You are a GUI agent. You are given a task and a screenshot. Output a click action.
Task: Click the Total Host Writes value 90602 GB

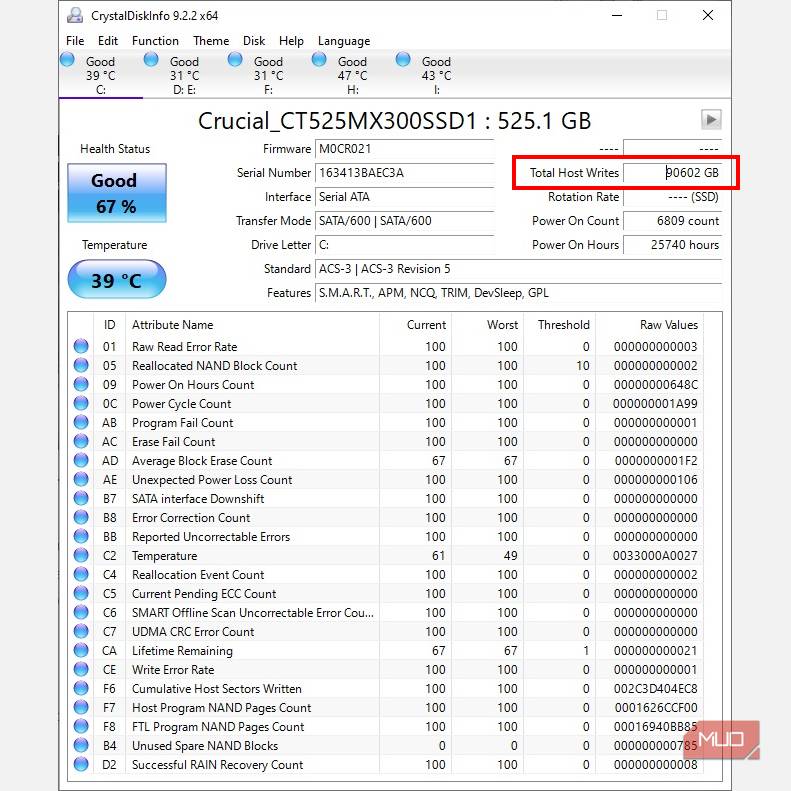coord(672,173)
